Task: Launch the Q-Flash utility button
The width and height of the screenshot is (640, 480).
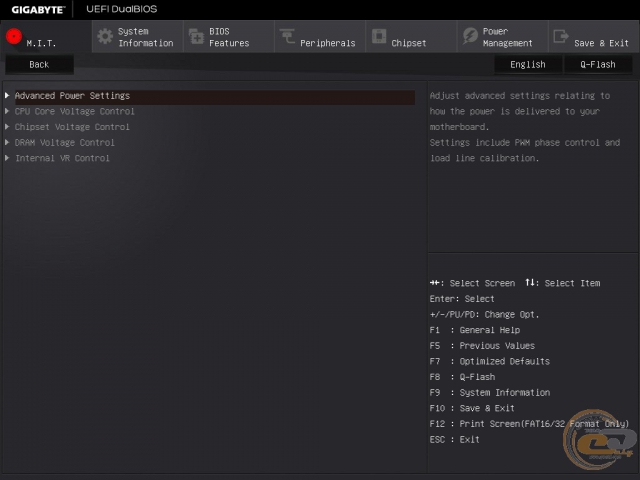Action: 598,64
